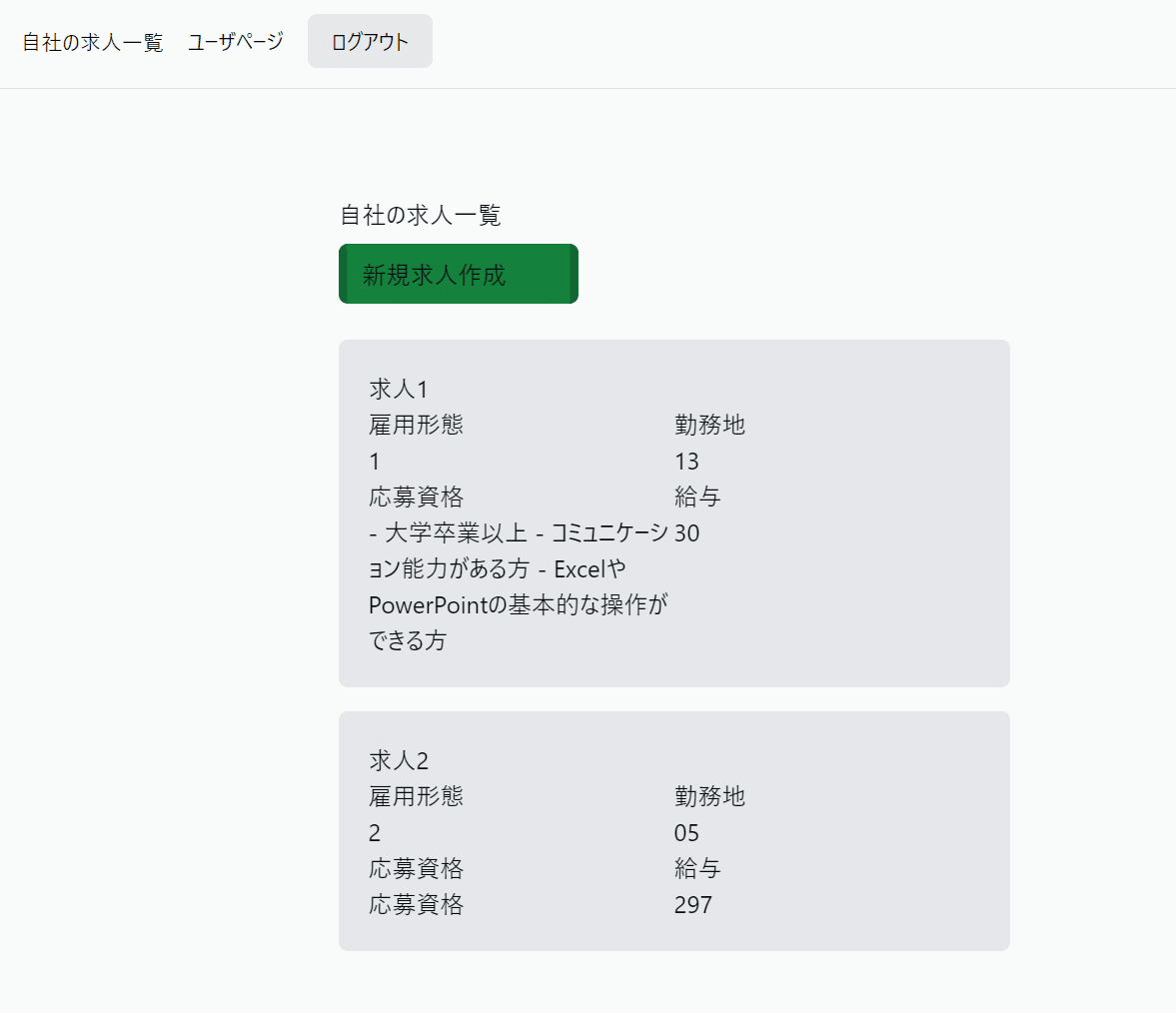Click the 大学卒業以上 qualification description text

click(x=518, y=586)
